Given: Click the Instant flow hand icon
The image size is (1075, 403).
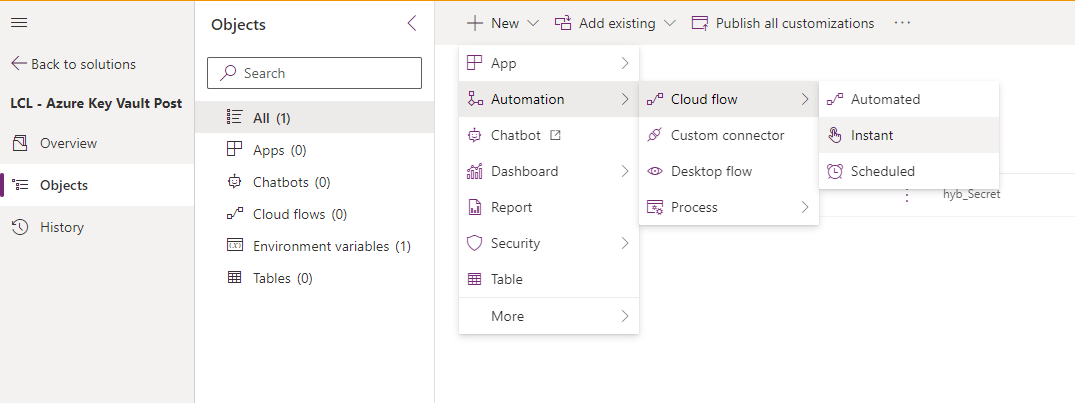Looking at the screenshot, I should [834, 135].
